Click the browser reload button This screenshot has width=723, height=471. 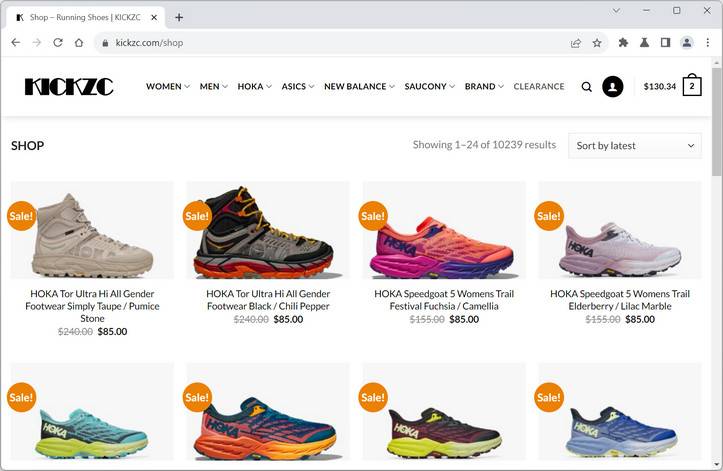coord(58,43)
